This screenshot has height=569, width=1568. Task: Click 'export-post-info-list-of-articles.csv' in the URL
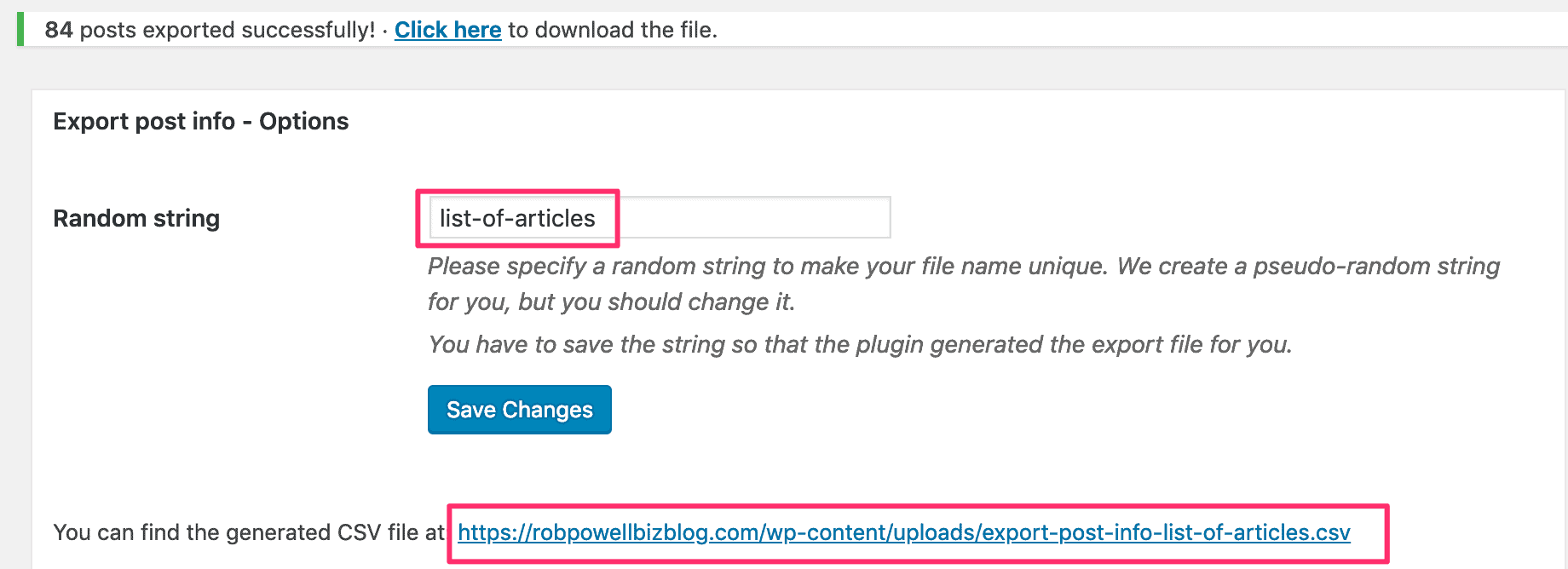click(1166, 532)
